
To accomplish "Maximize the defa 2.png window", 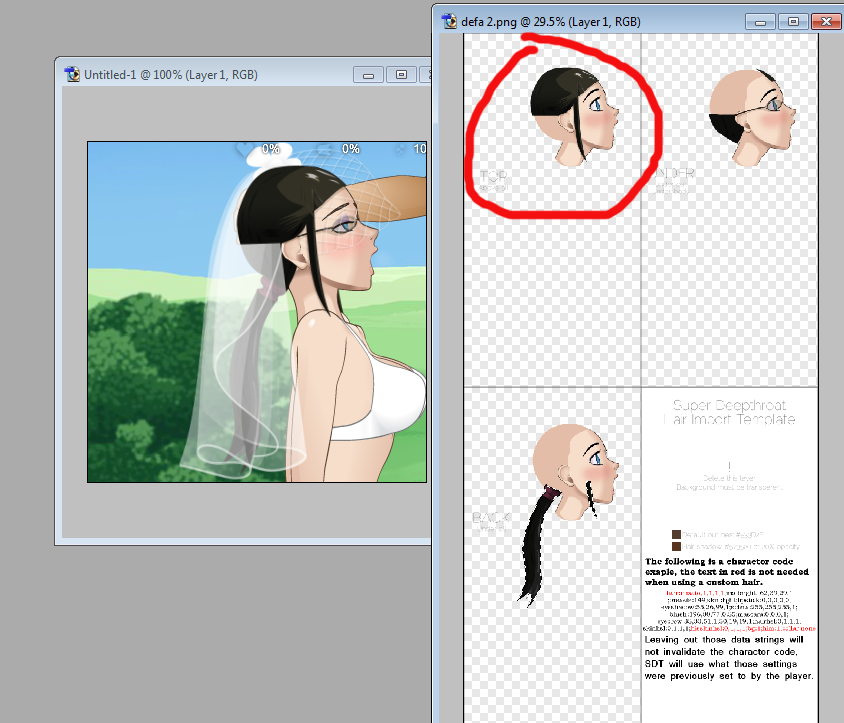I will coord(794,21).
